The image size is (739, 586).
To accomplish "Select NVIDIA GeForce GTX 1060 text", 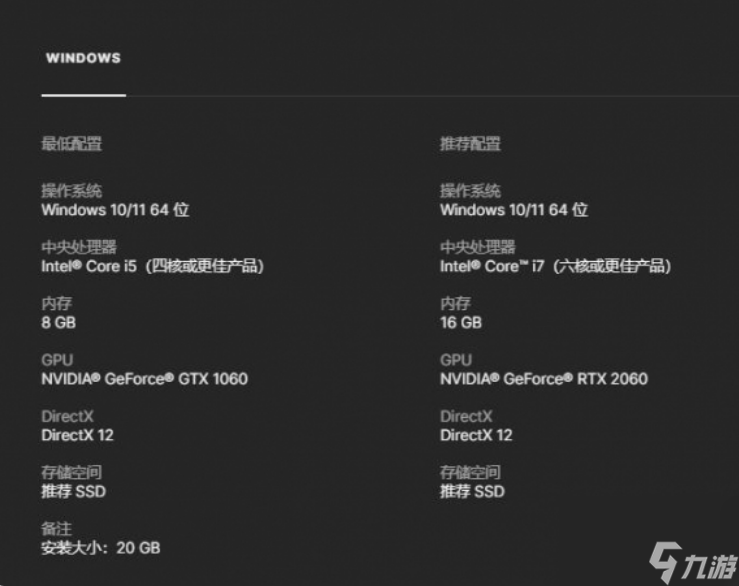I will (x=145, y=379).
